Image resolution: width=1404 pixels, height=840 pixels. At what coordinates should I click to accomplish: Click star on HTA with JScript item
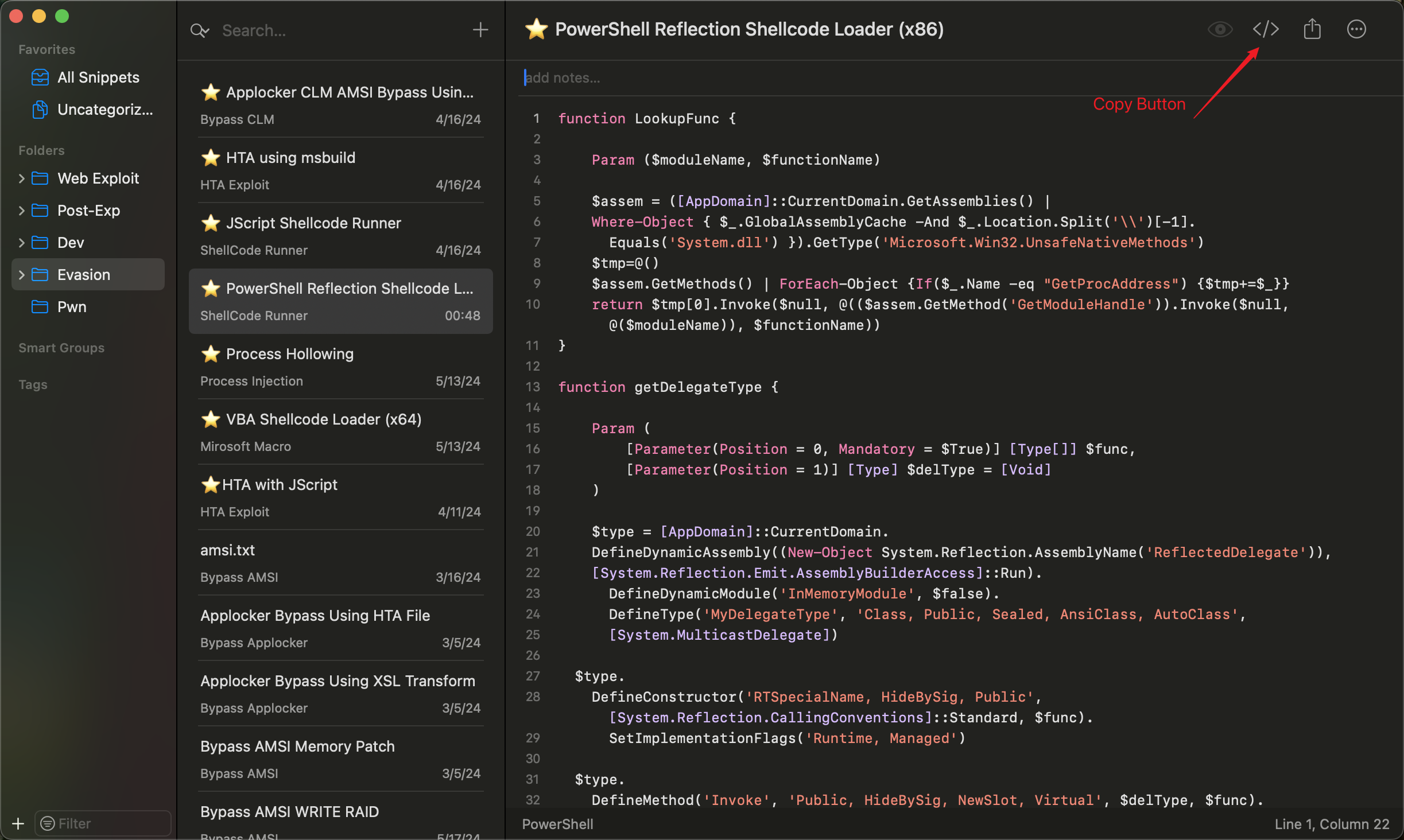[x=211, y=484]
